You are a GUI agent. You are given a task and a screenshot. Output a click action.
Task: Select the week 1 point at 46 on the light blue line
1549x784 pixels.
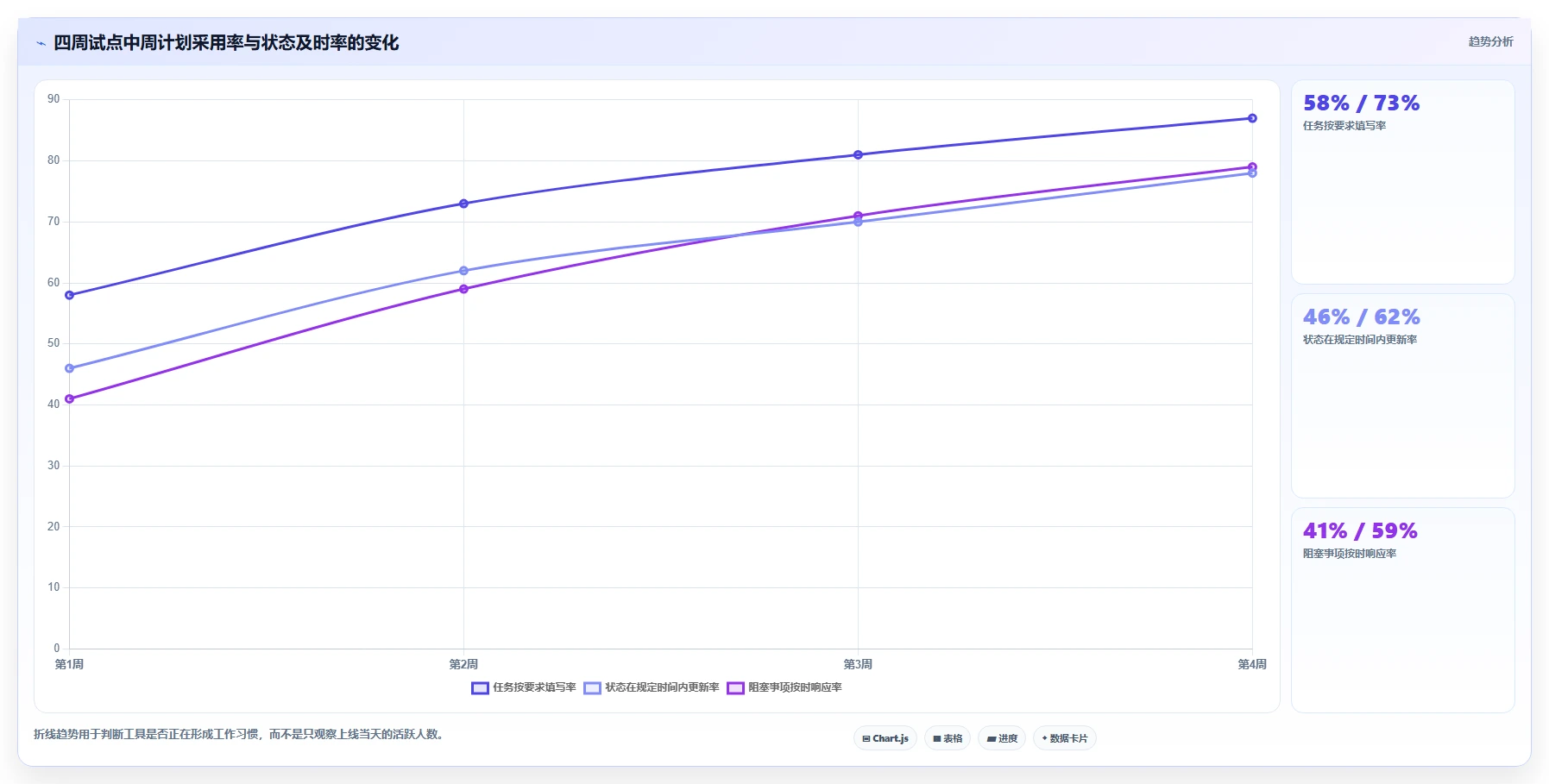(x=69, y=368)
